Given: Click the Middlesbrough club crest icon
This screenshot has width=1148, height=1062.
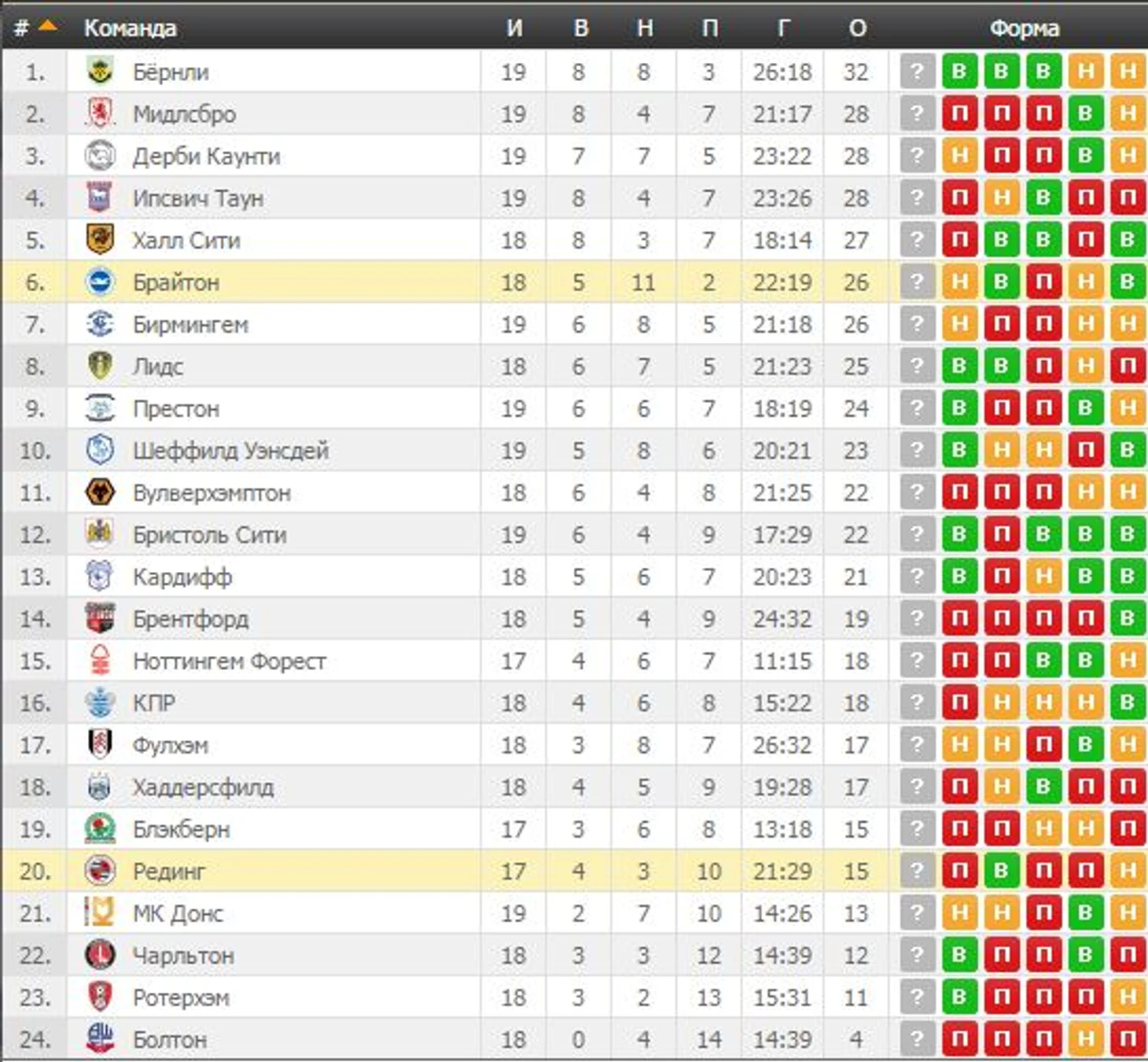Looking at the screenshot, I should [x=100, y=114].
